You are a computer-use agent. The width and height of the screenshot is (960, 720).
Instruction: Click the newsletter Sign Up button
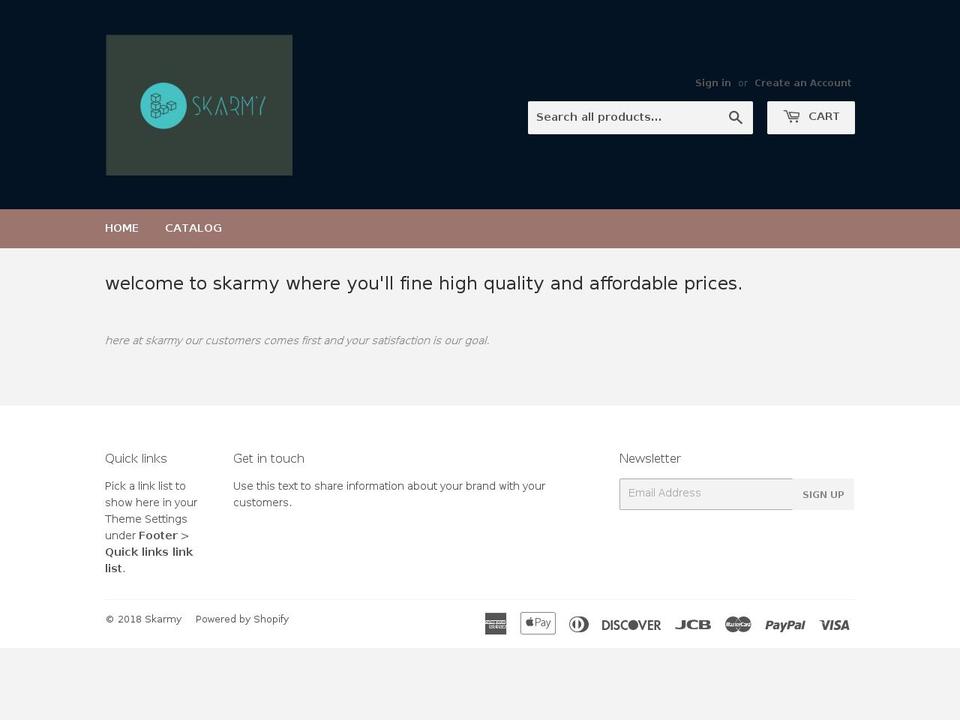[x=823, y=494]
